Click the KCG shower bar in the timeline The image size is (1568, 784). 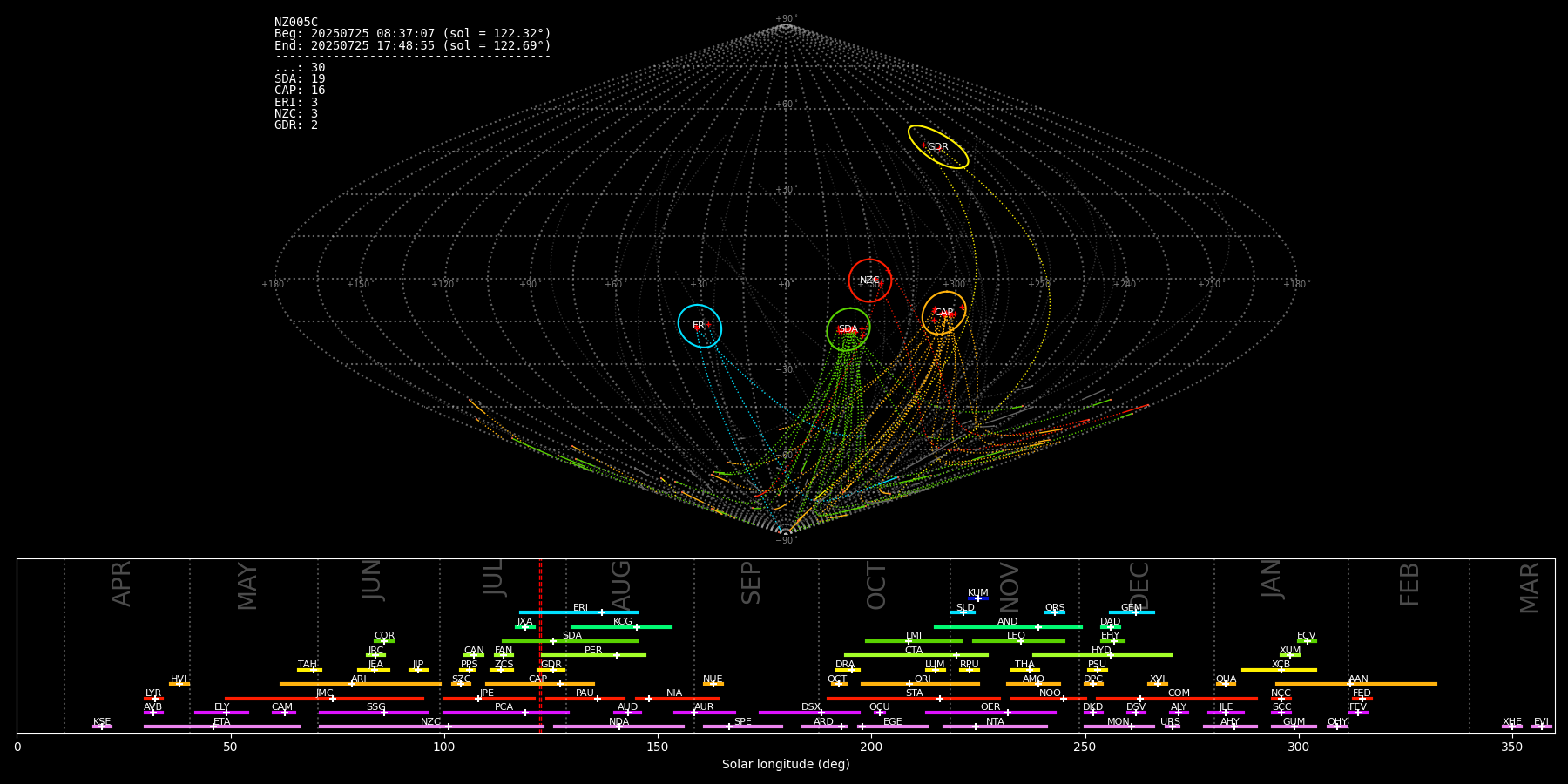(x=621, y=626)
